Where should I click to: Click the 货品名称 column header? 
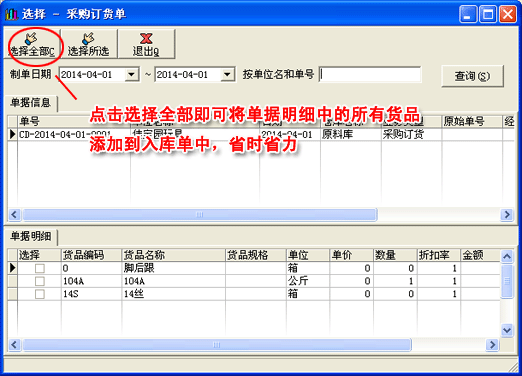coord(174,255)
